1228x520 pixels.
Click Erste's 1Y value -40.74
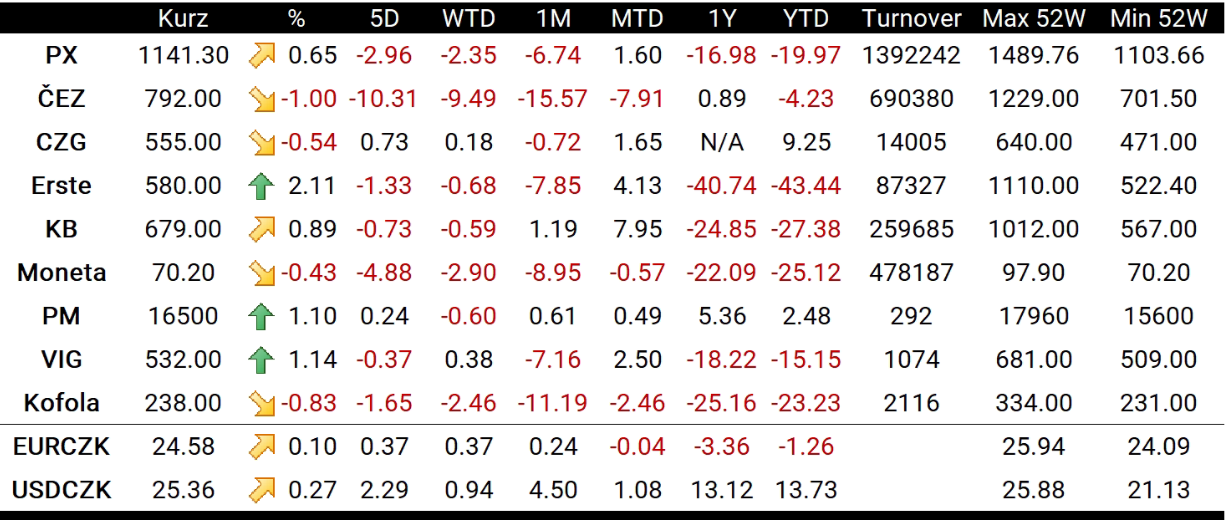(722, 186)
